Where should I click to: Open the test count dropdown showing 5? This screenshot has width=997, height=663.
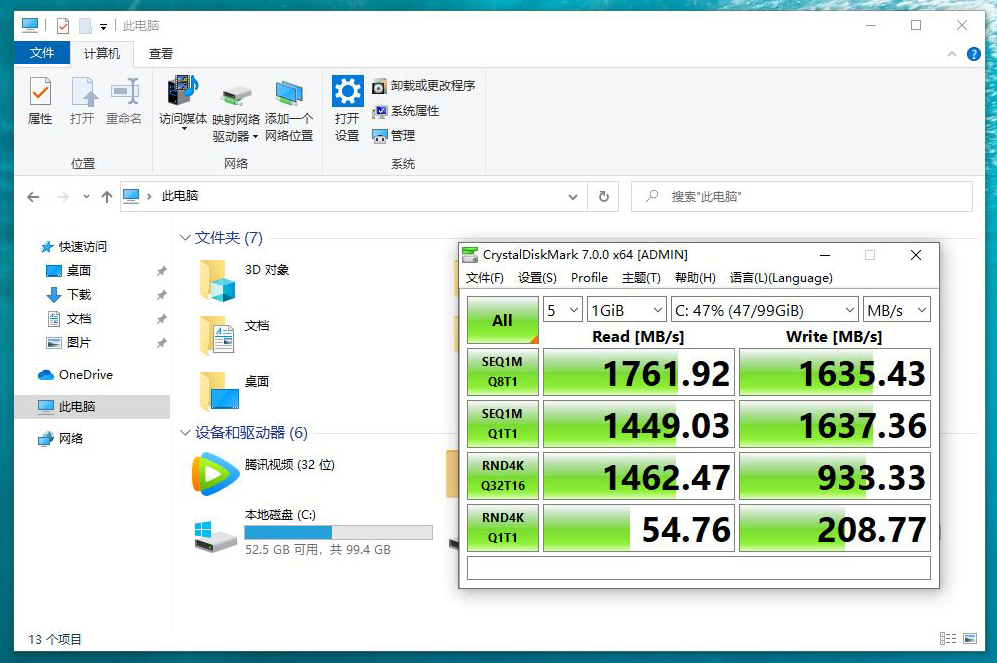[563, 310]
